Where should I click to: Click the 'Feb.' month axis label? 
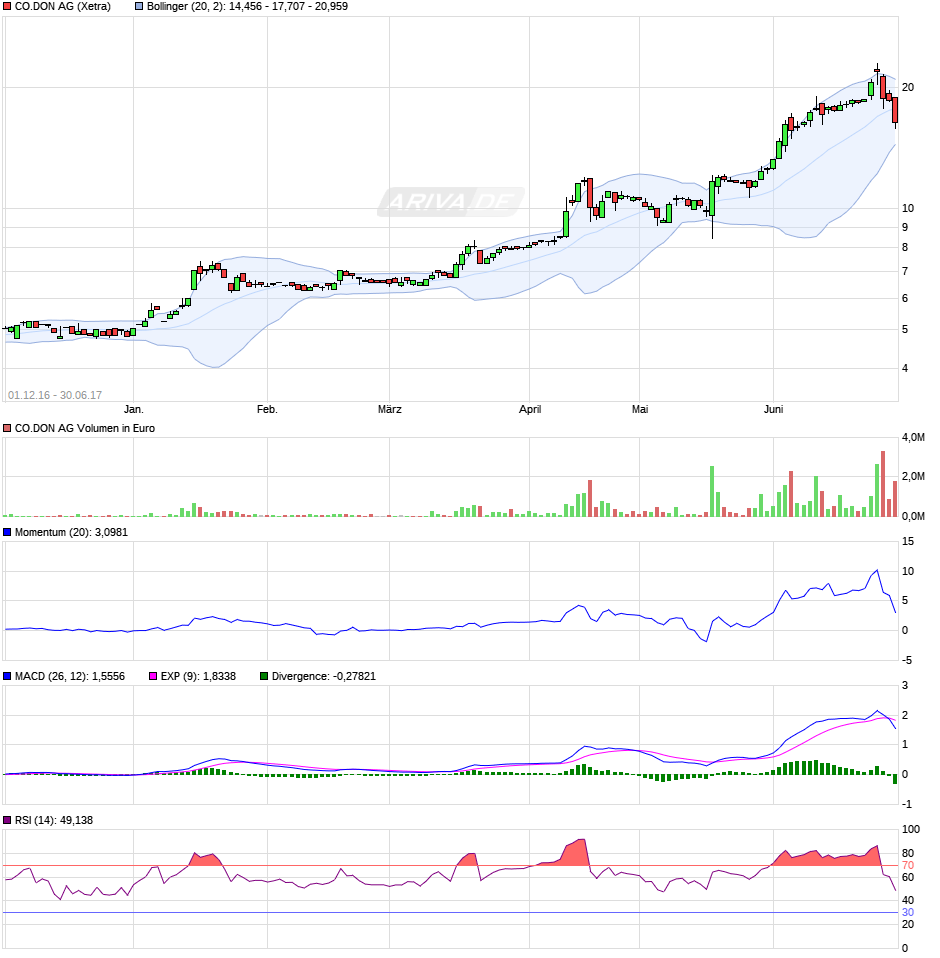click(267, 409)
